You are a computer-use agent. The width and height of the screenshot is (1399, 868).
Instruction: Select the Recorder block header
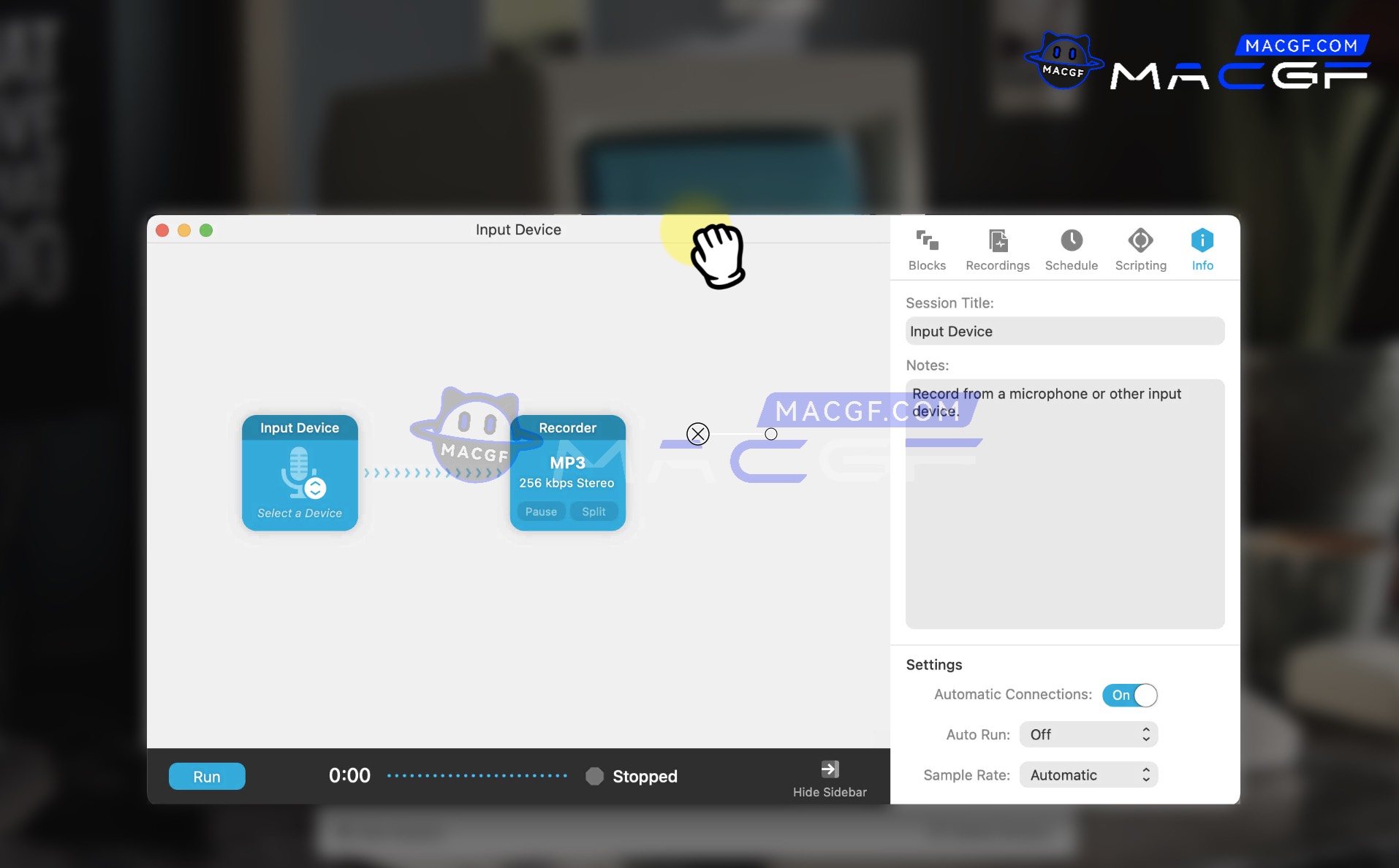click(567, 428)
